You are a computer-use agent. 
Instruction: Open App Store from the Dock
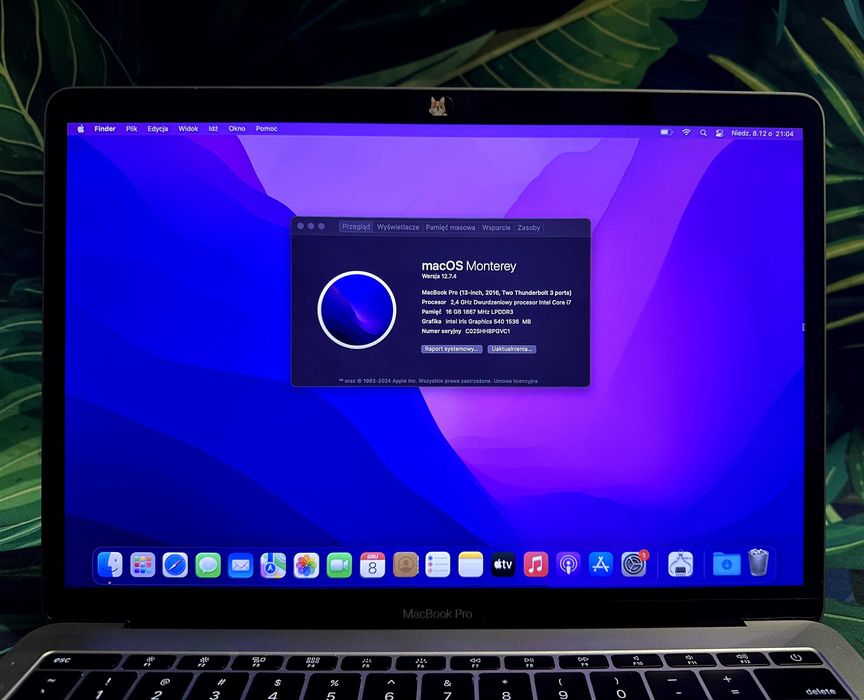coord(601,564)
